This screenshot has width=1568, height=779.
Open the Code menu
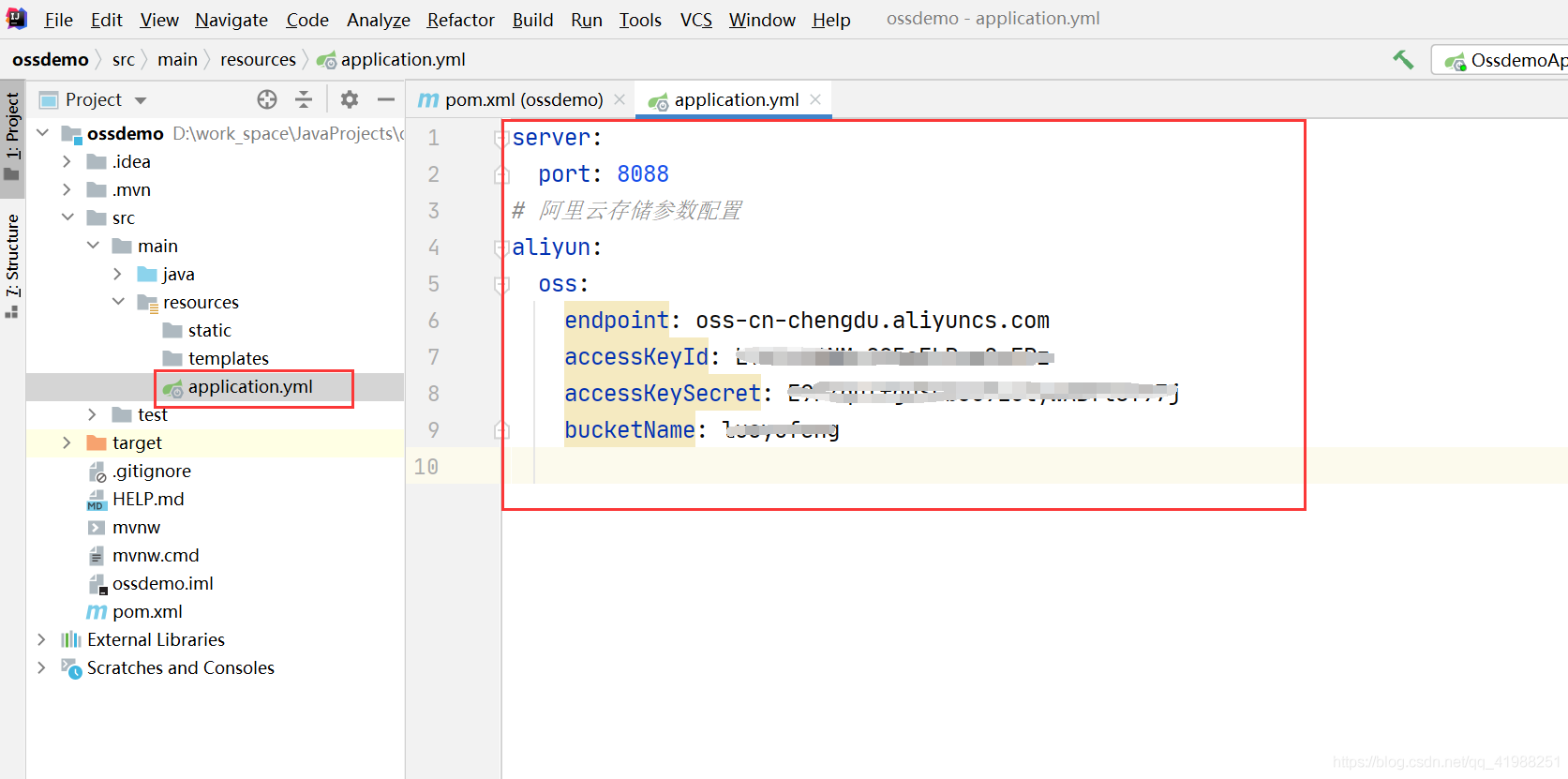click(x=307, y=20)
